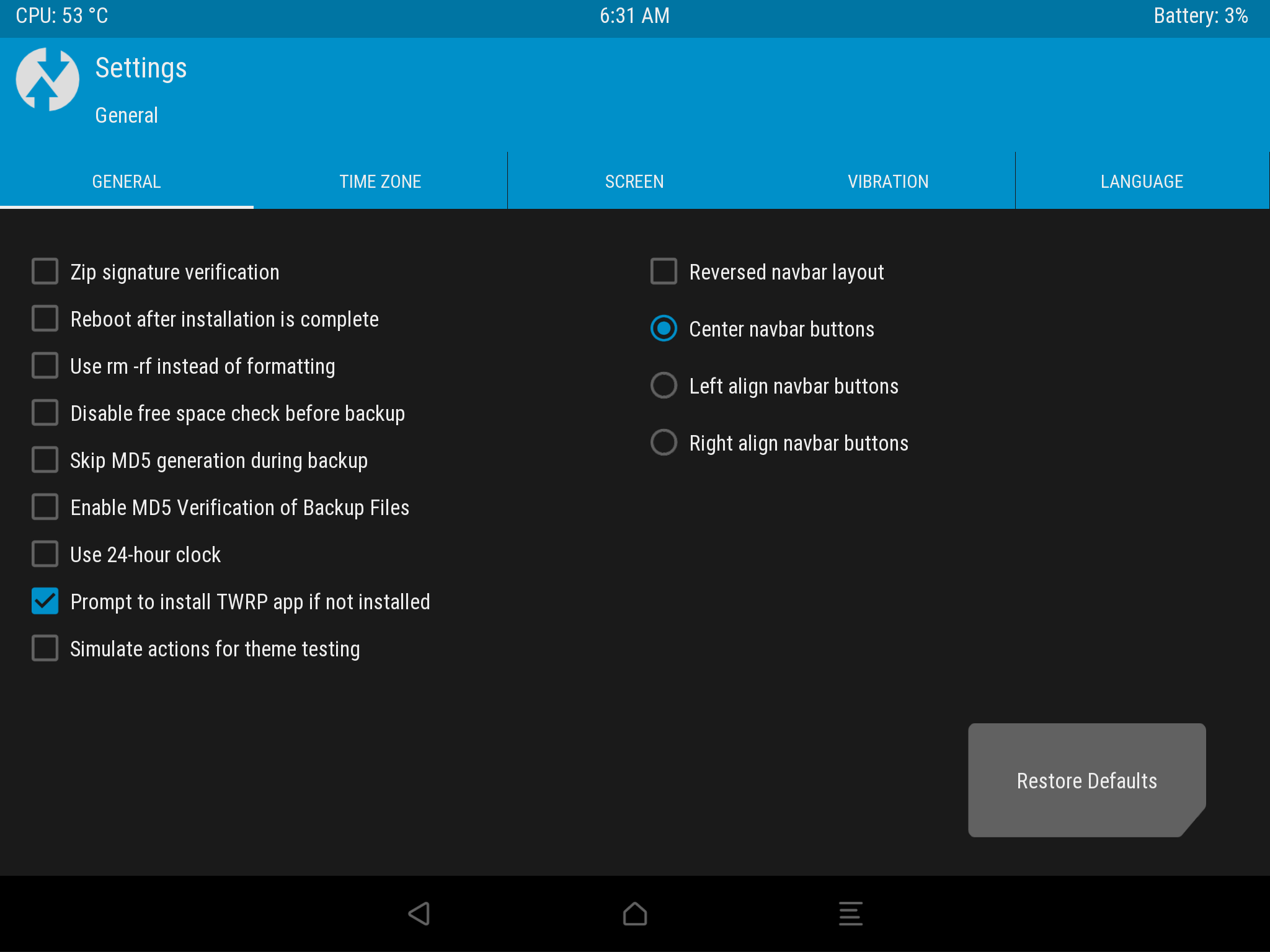Tap the TWRP logo icon
The image size is (1270, 952).
(48, 80)
